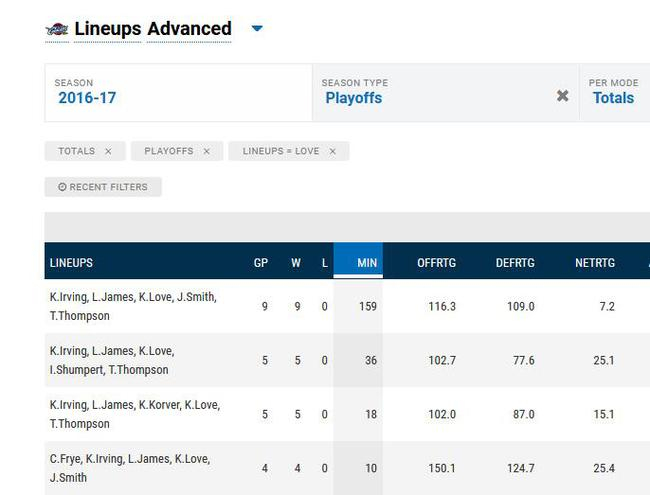Clear the Playoffs season type with X
This screenshot has width=650, height=495.
coord(562,97)
